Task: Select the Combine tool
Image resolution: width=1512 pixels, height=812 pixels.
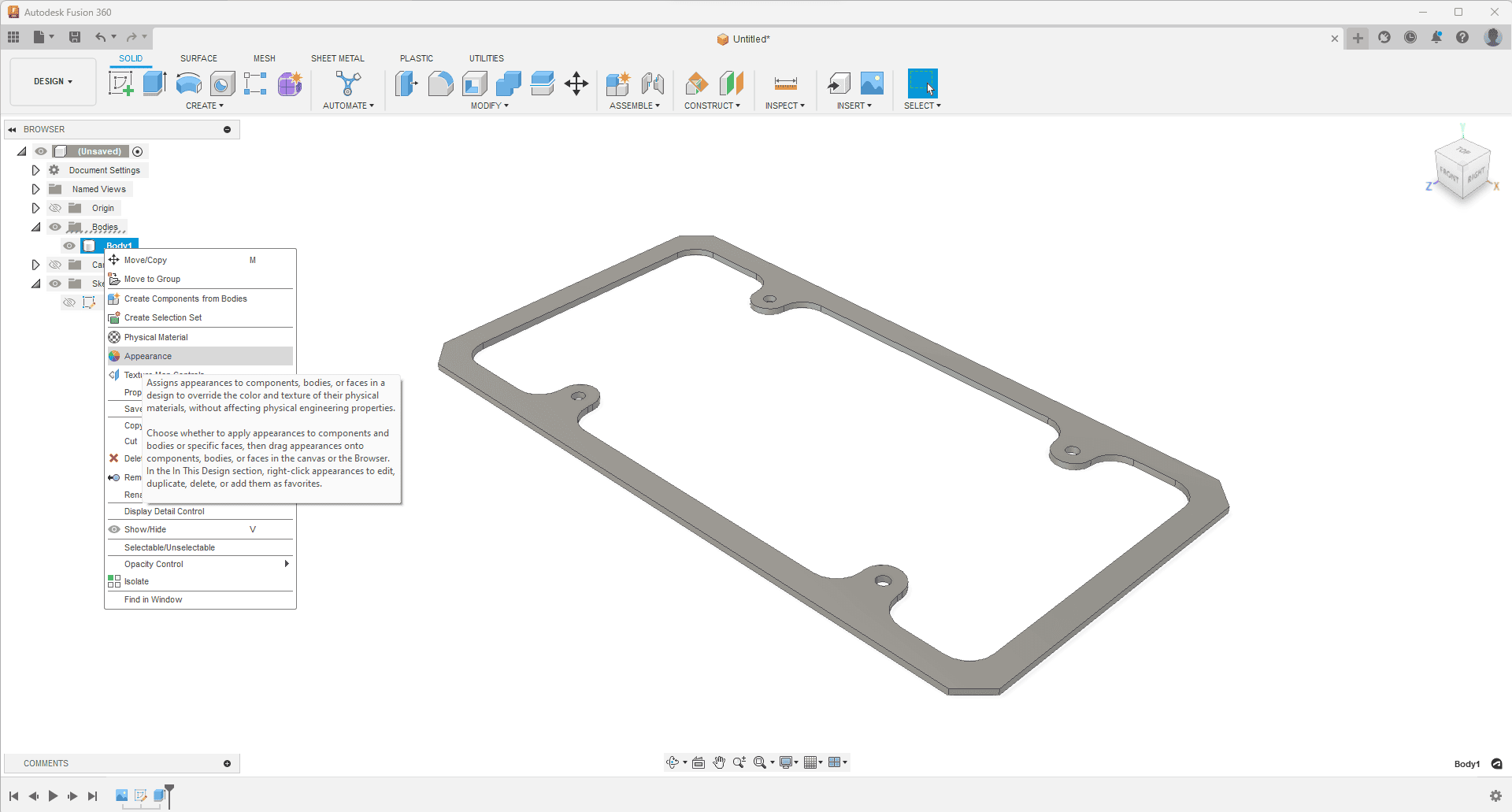Action: [x=509, y=83]
